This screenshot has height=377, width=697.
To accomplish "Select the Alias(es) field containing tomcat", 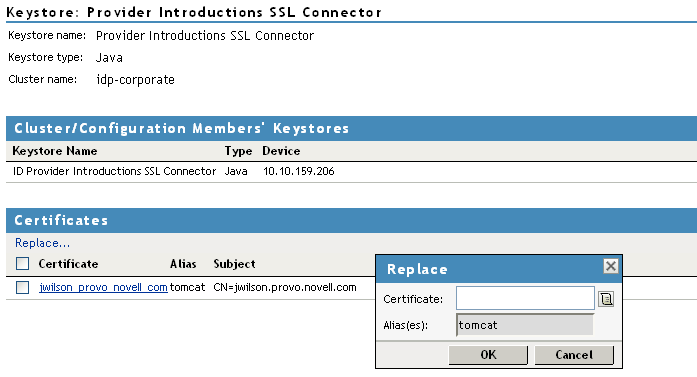I will (525, 325).
